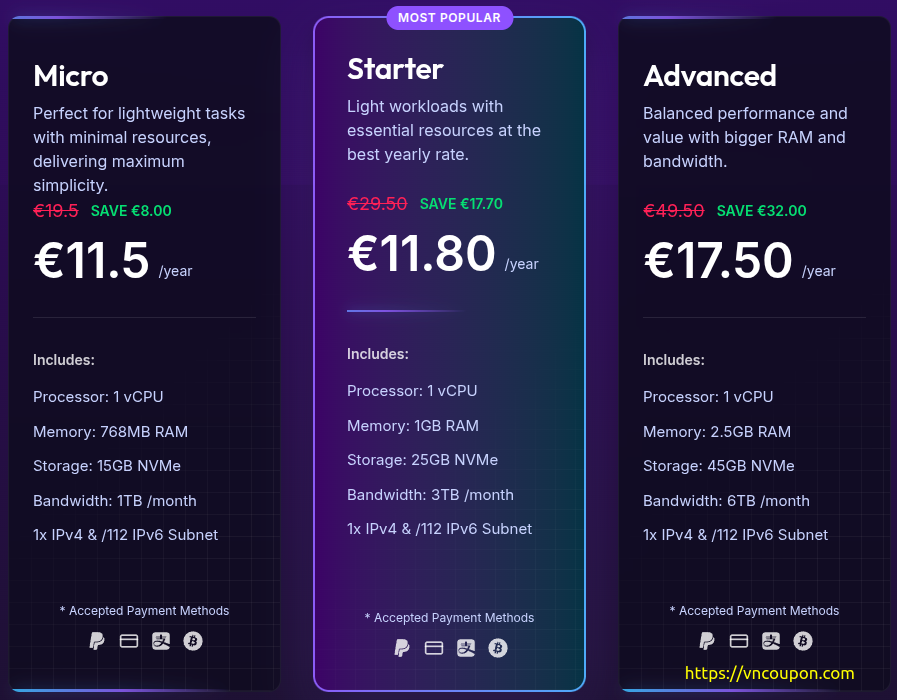
Task: Click the Bitcoin icon in Starter plan
Action: (498, 648)
